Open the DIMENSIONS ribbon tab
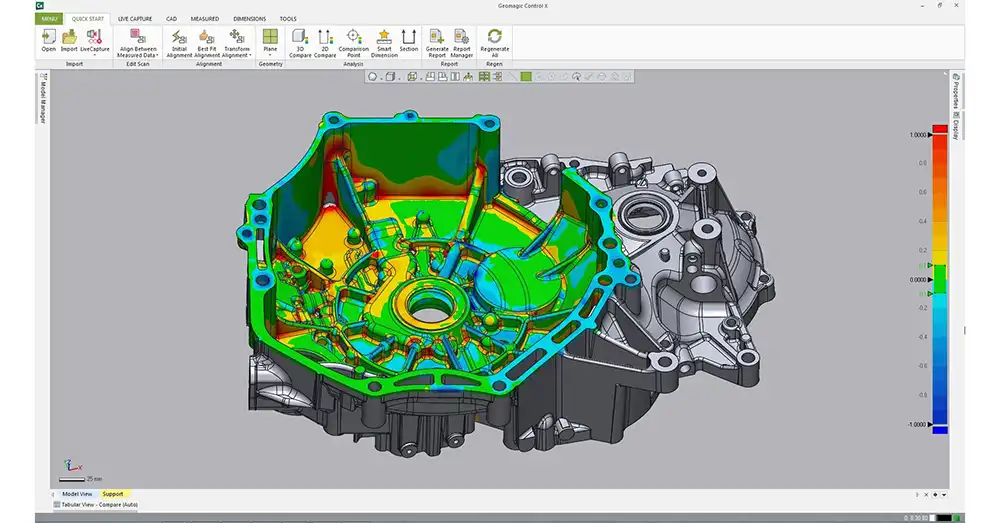The width and height of the screenshot is (1000, 523). point(249,19)
